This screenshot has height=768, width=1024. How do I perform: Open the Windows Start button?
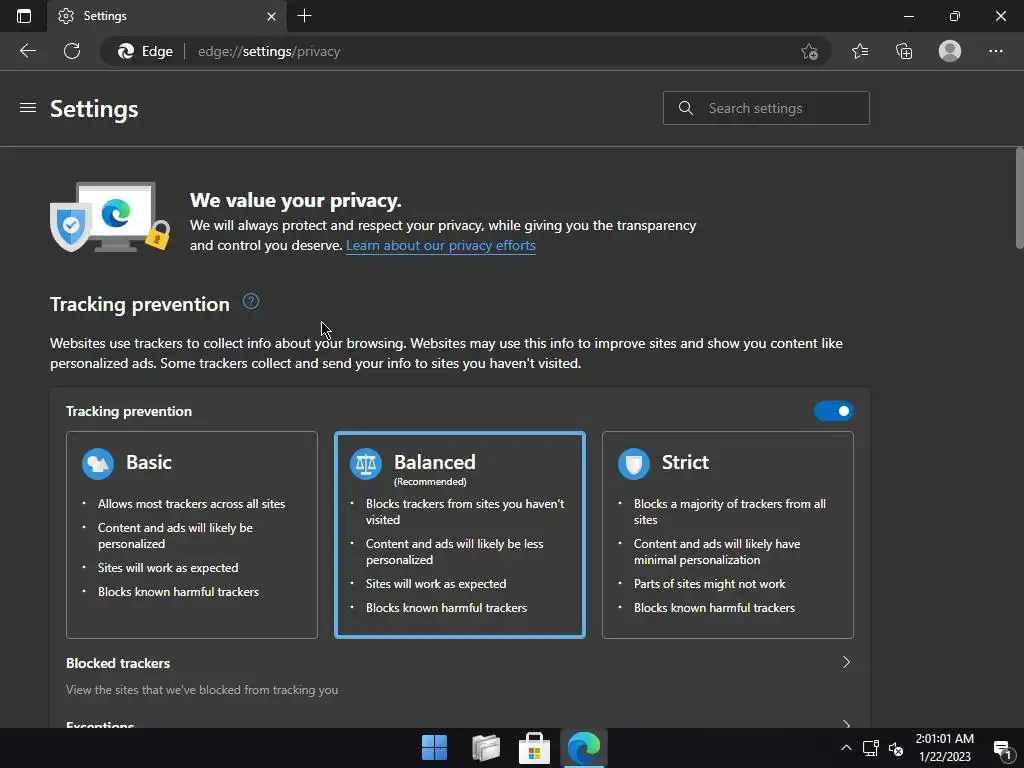434,748
